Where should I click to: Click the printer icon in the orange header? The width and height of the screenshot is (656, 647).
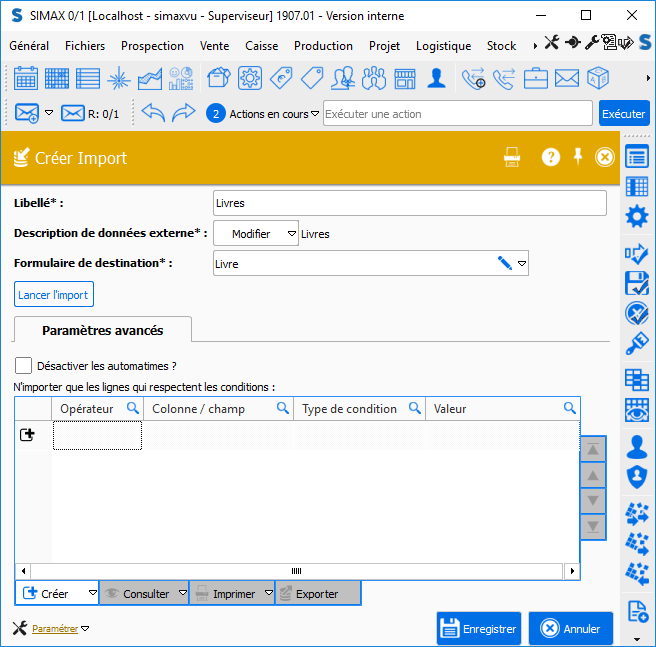tap(512, 157)
